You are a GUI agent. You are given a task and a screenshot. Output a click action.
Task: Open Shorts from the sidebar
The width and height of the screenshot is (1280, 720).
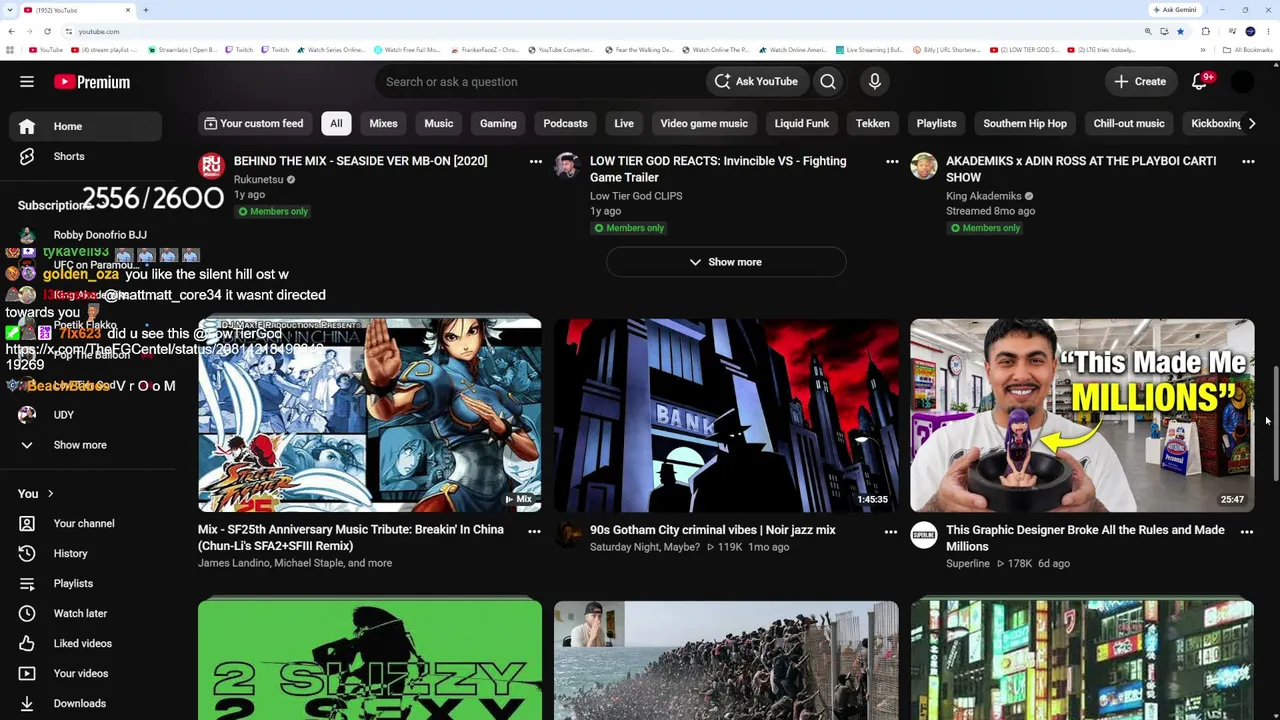tap(85, 156)
